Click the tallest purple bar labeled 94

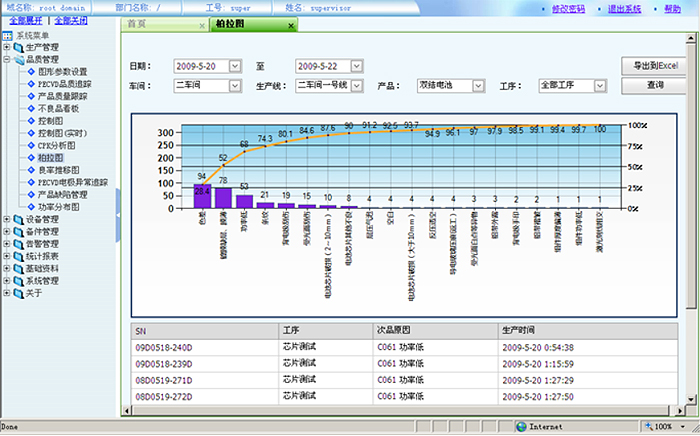[x=202, y=196]
